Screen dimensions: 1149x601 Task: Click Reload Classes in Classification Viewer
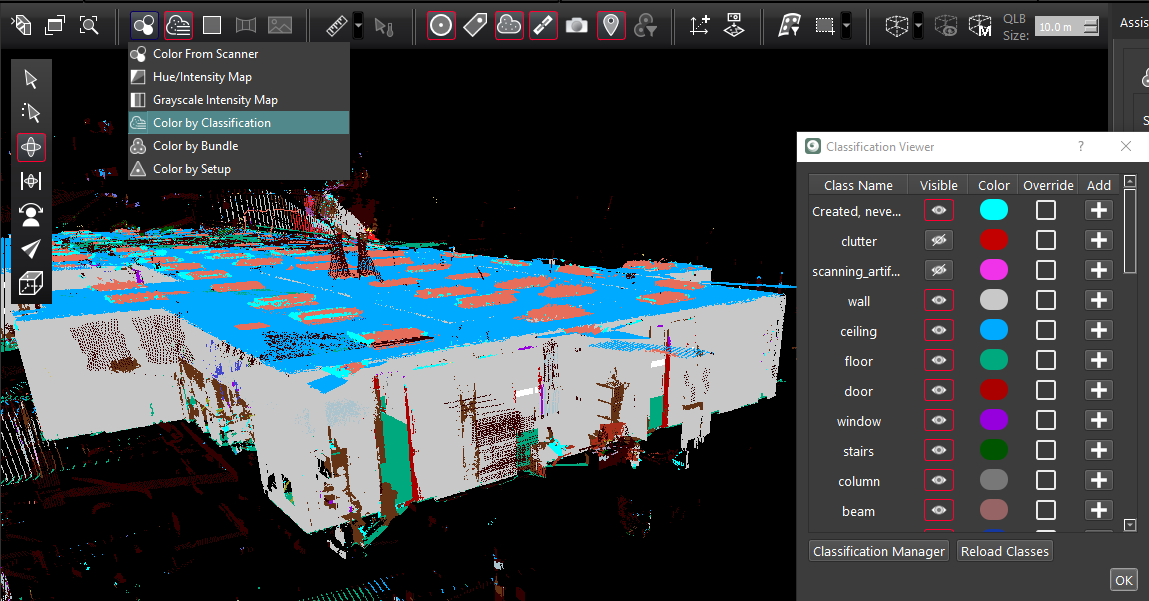pos(1004,550)
